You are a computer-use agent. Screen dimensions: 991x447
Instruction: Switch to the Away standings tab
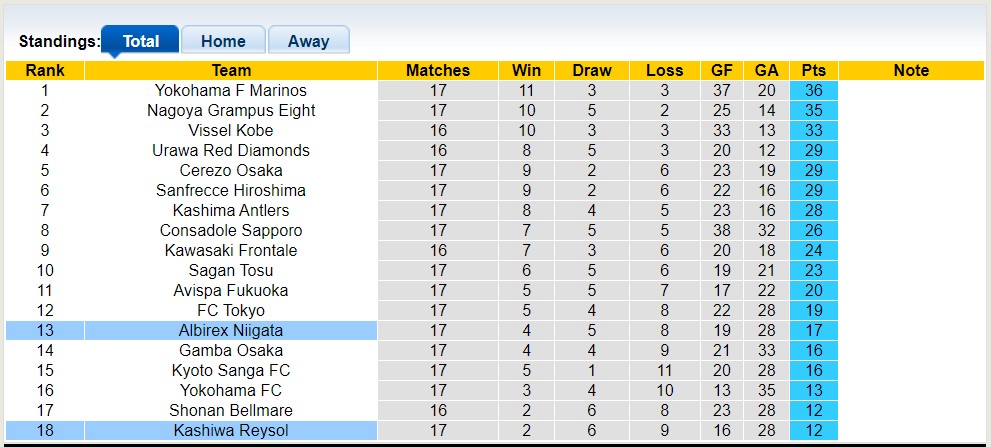pos(308,41)
